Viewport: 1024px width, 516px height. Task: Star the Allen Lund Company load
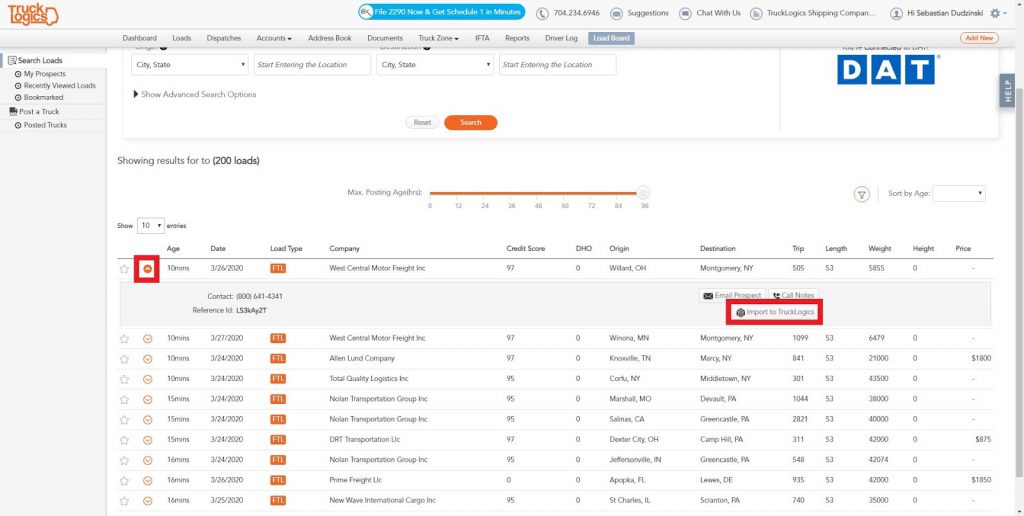coord(124,359)
